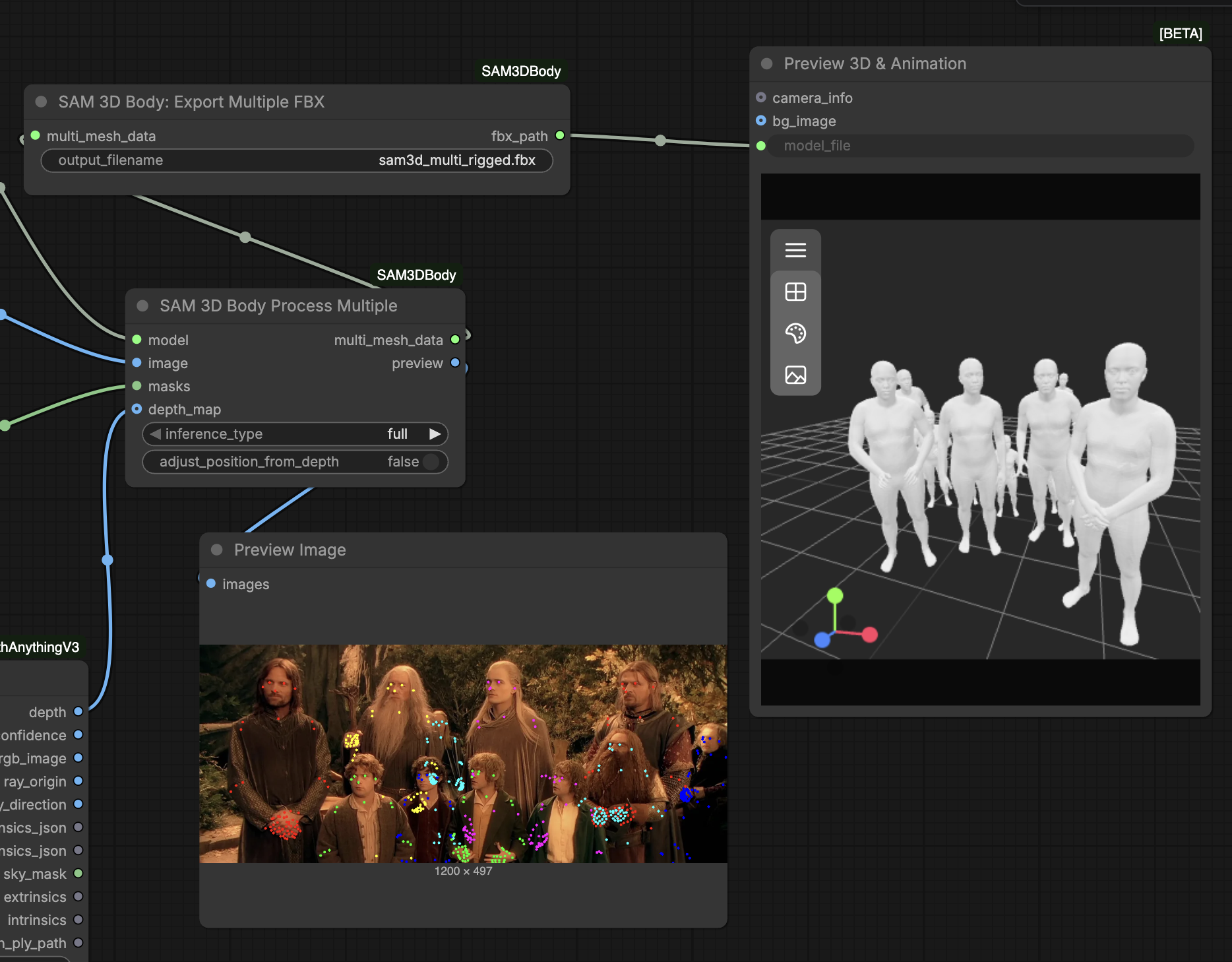Toggle adjust_position_from_depth switch
1232x962 pixels.
pyautogui.click(x=431, y=462)
